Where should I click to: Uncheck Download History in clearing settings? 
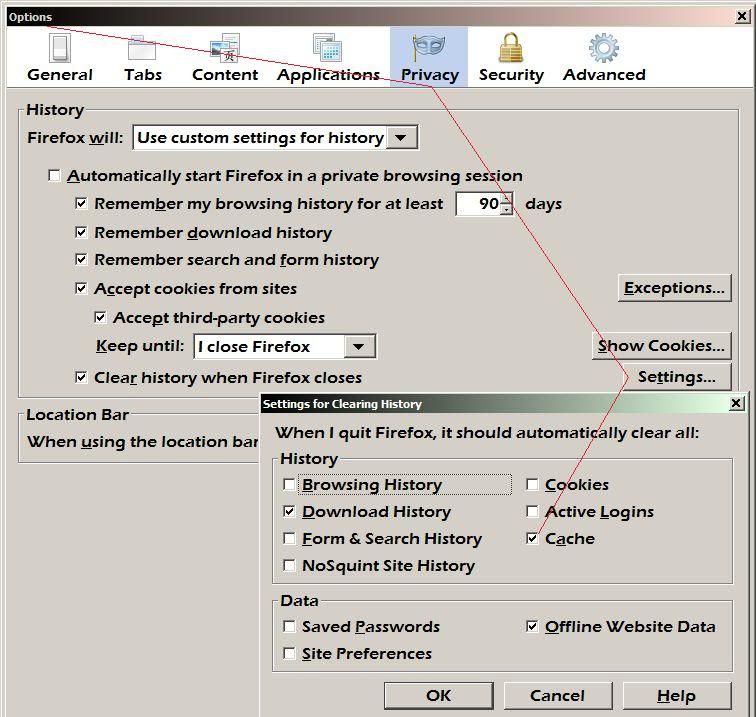point(289,511)
